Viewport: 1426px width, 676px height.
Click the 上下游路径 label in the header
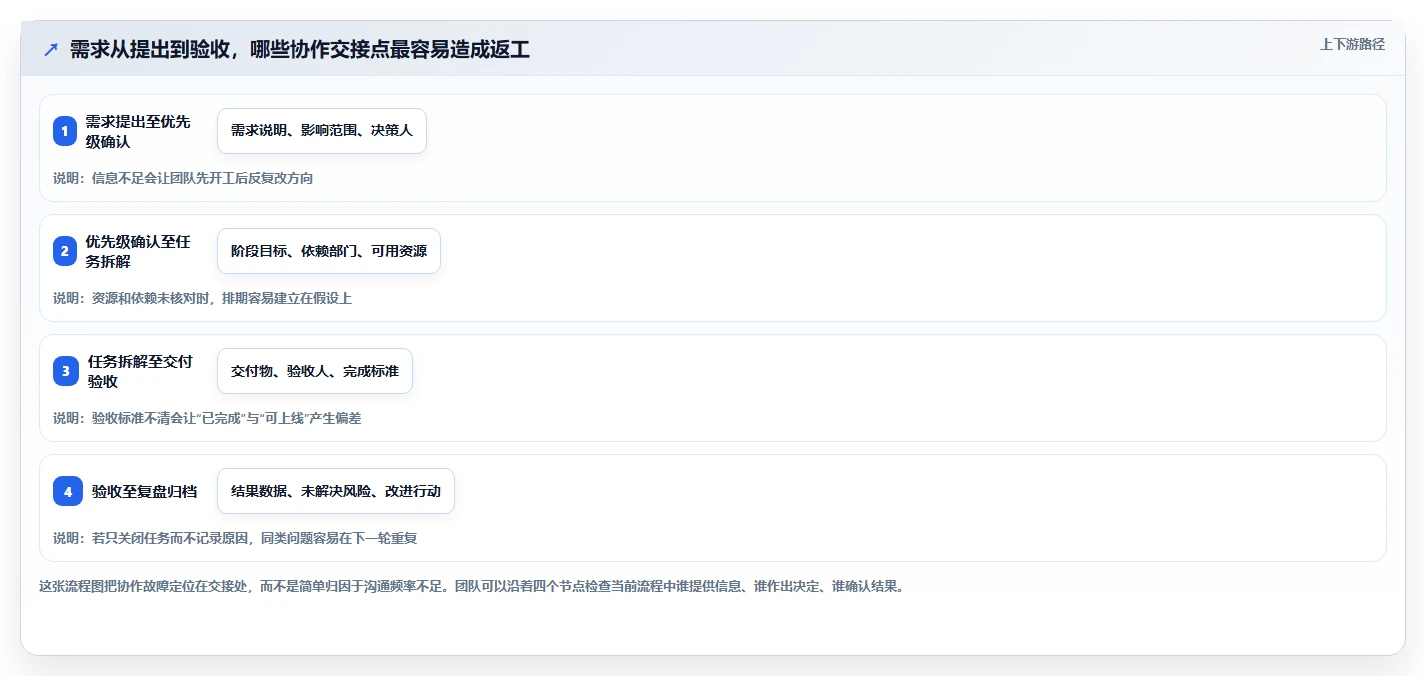click(1352, 44)
